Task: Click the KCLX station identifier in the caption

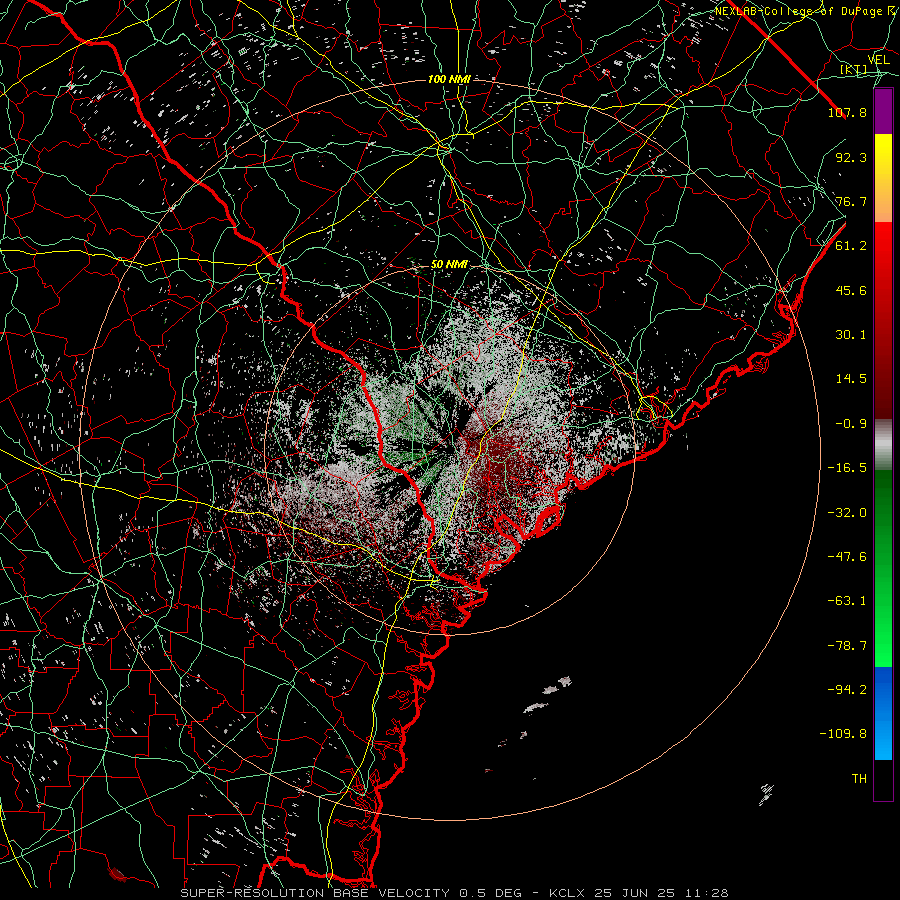Action: [x=565, y=893]
